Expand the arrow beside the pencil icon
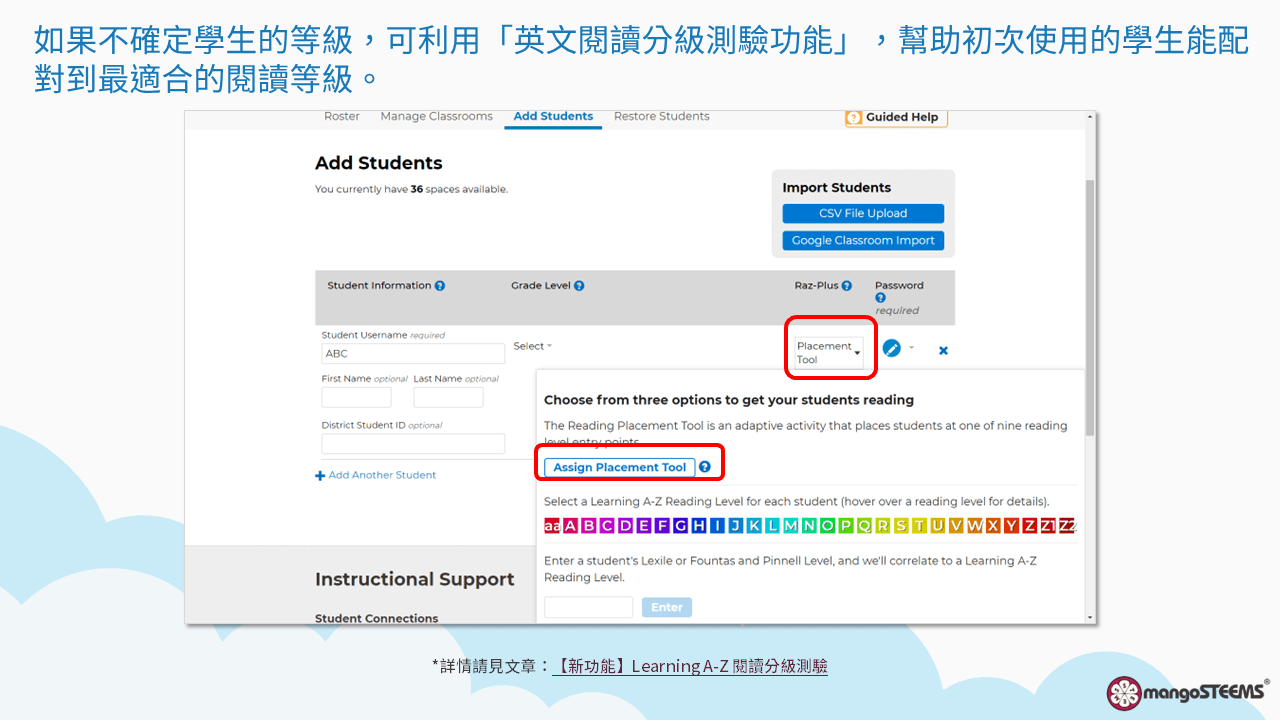This screenshot has width=1280, height=720. pos(911,348)
